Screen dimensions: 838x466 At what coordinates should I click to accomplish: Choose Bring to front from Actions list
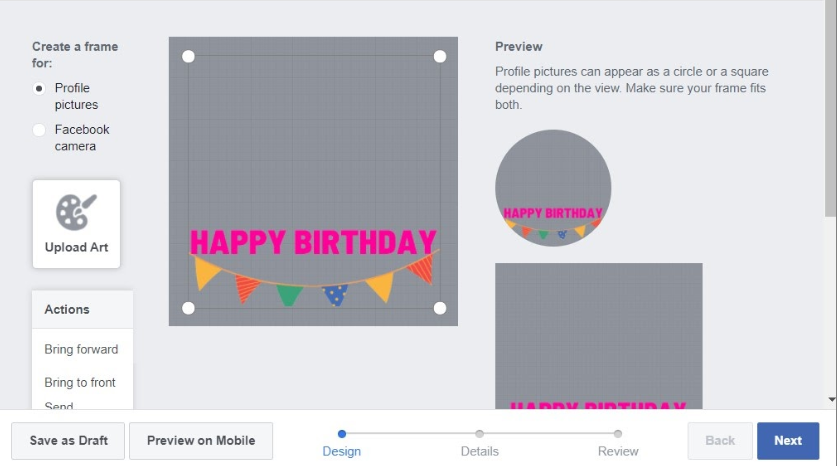(80, 382)
